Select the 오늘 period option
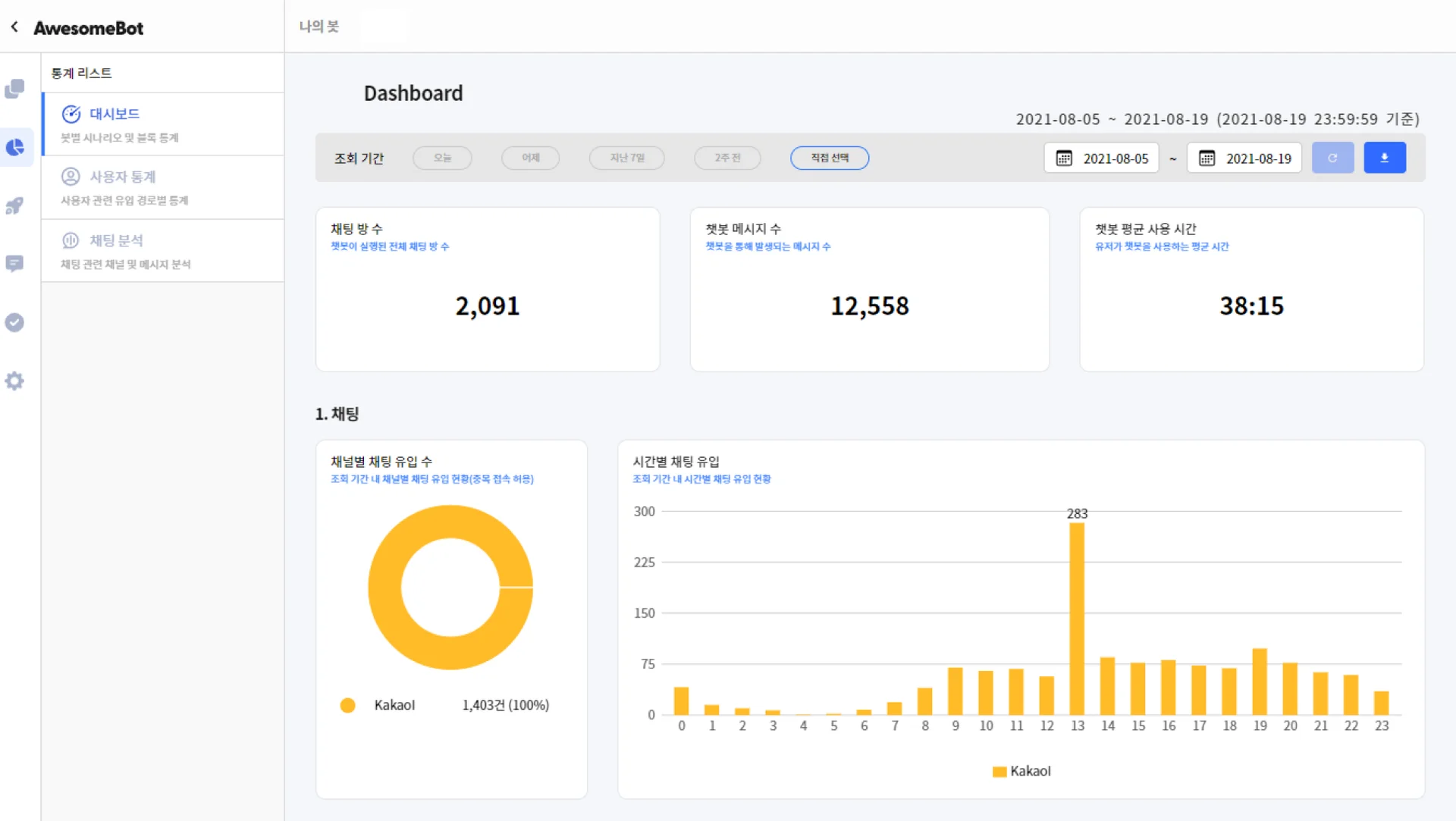The image size is (1456, 821). coord(442,158)
